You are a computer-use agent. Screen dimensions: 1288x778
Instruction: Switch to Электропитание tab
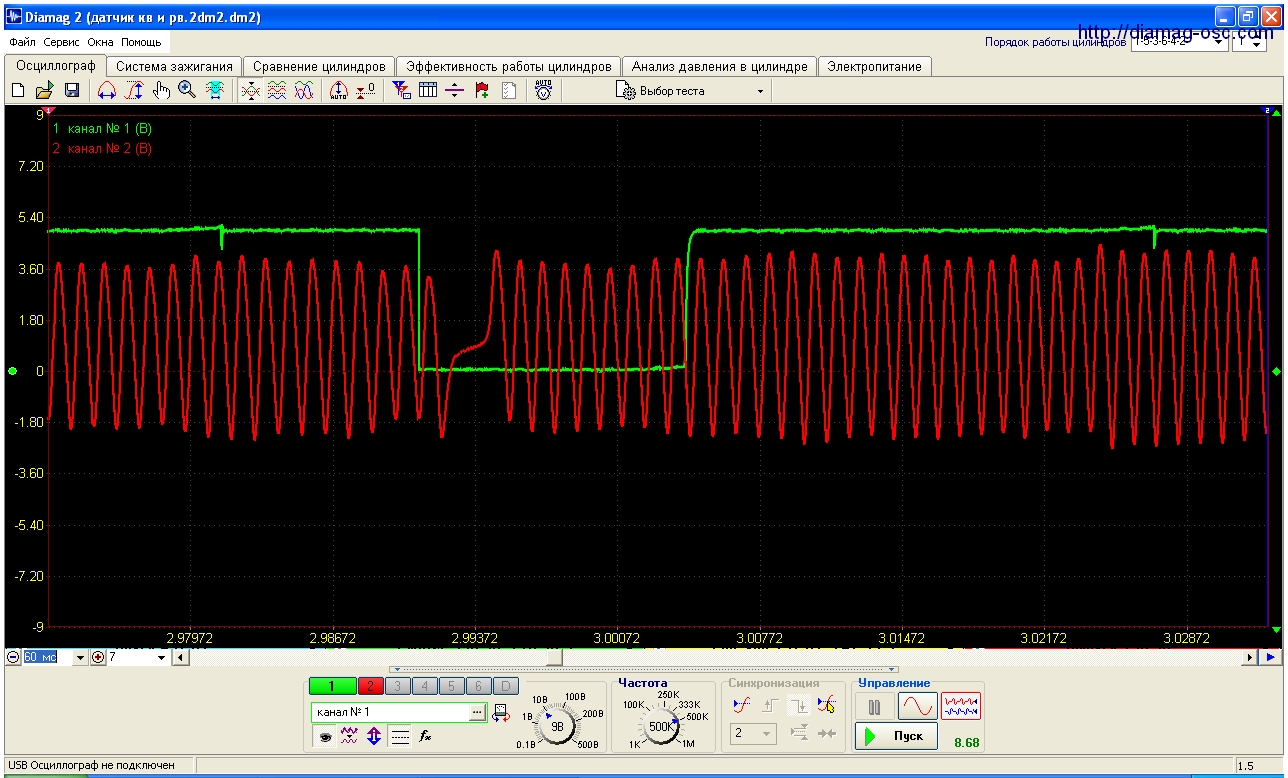875,66
